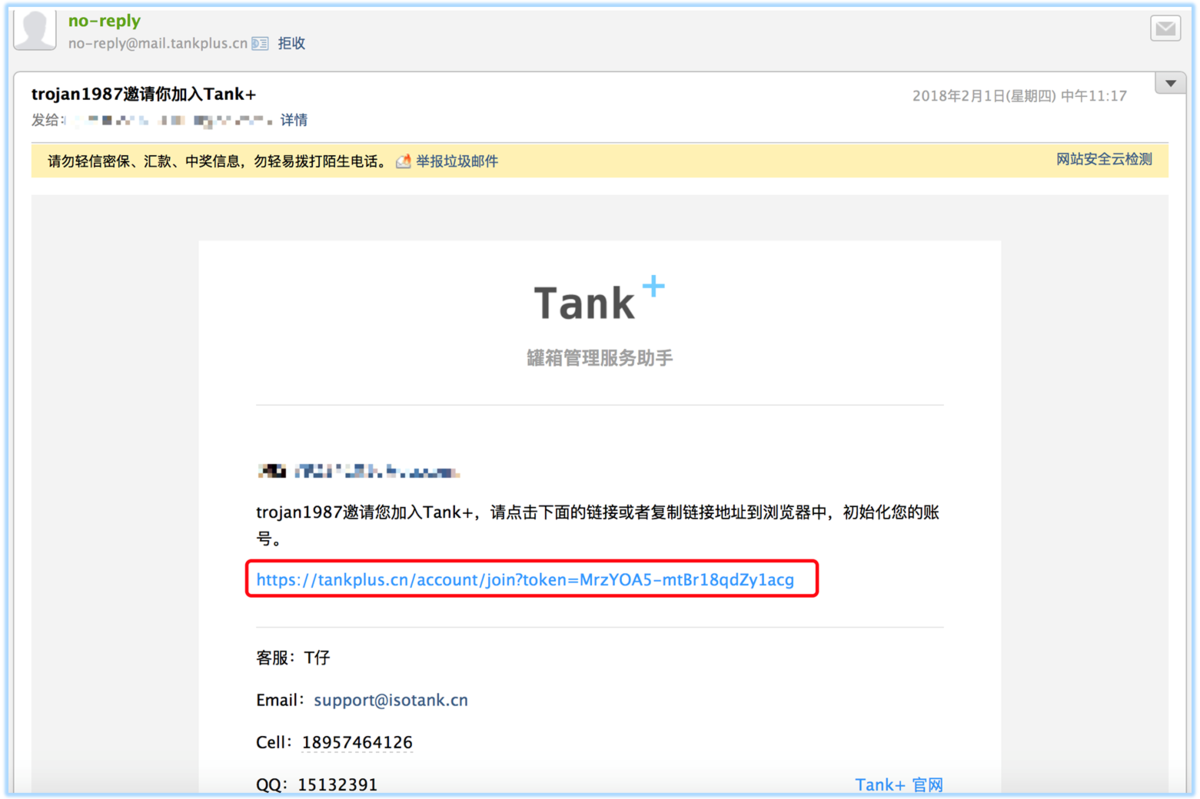Click the no-reply sender name
The width and height of the screenshot is (1200, 799).
coord(104,21)
